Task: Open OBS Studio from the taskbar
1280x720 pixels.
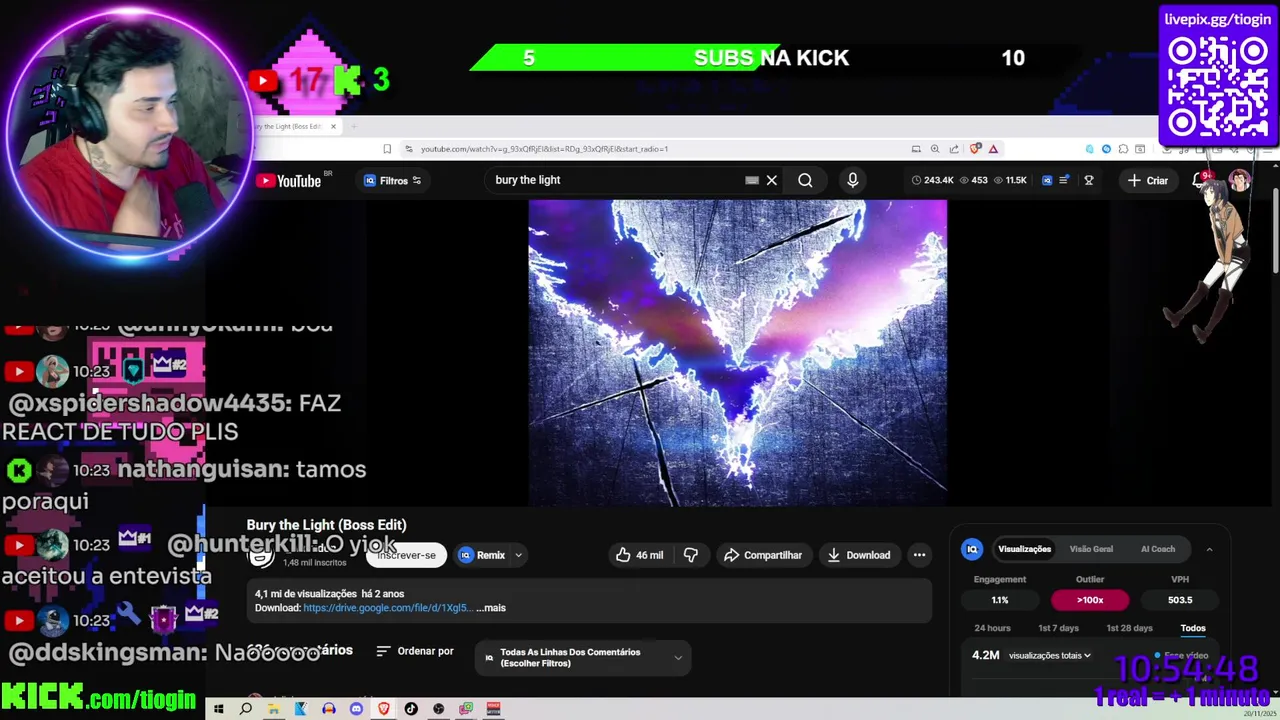Action: point(438,709)
